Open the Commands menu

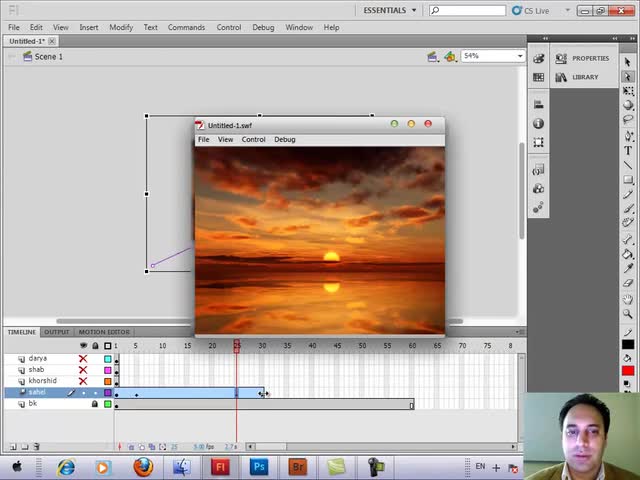pos(186,27)
